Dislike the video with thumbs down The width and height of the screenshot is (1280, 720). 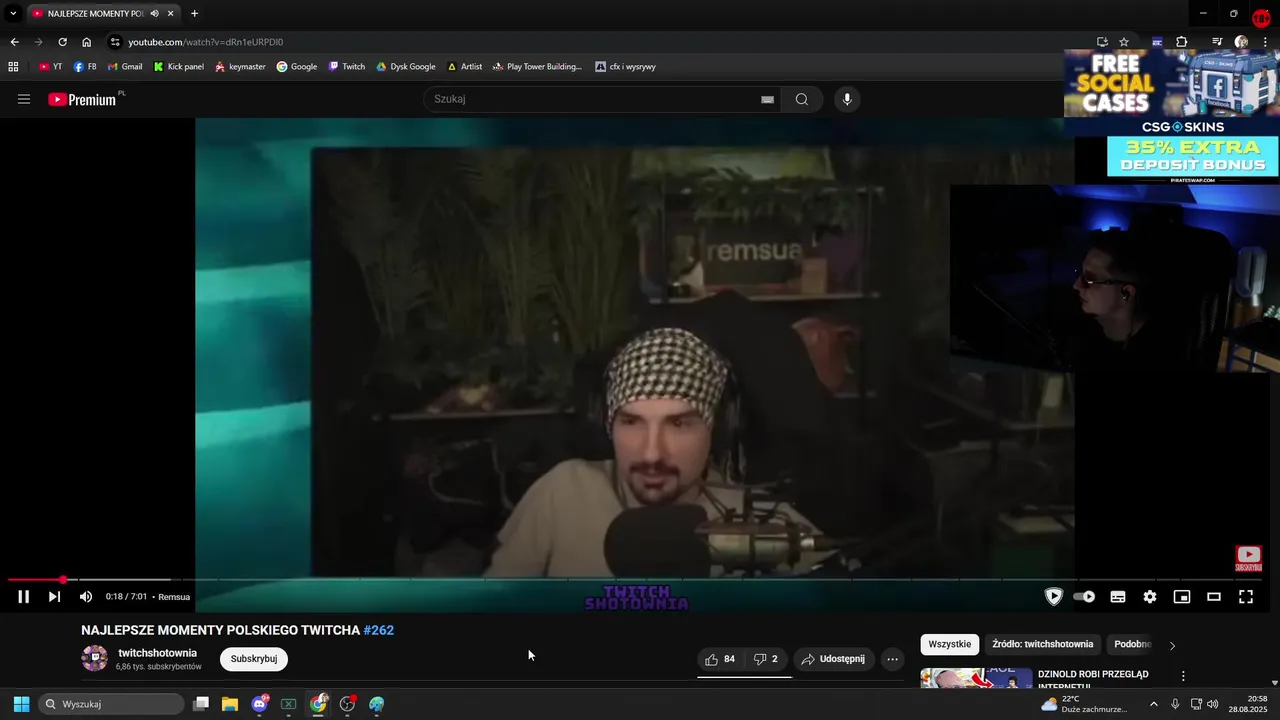[766, 659]
